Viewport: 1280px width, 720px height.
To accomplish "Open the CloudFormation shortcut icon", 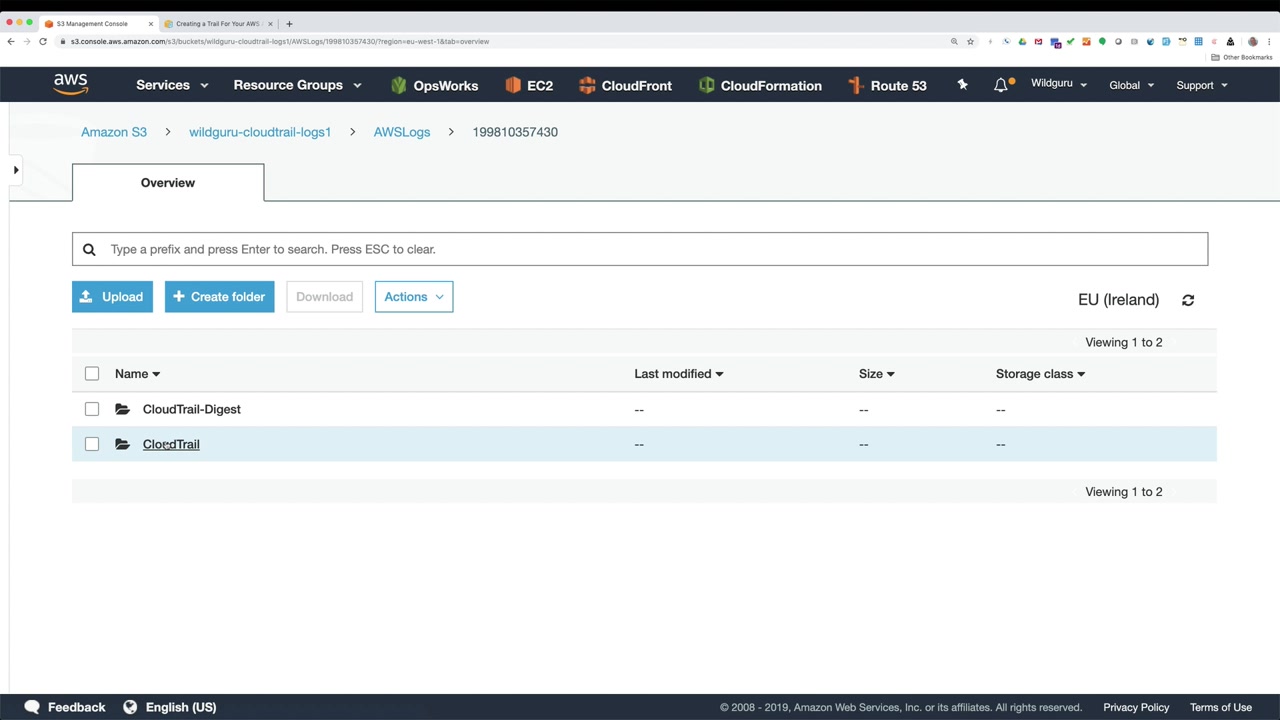I will tap(707, 85).
